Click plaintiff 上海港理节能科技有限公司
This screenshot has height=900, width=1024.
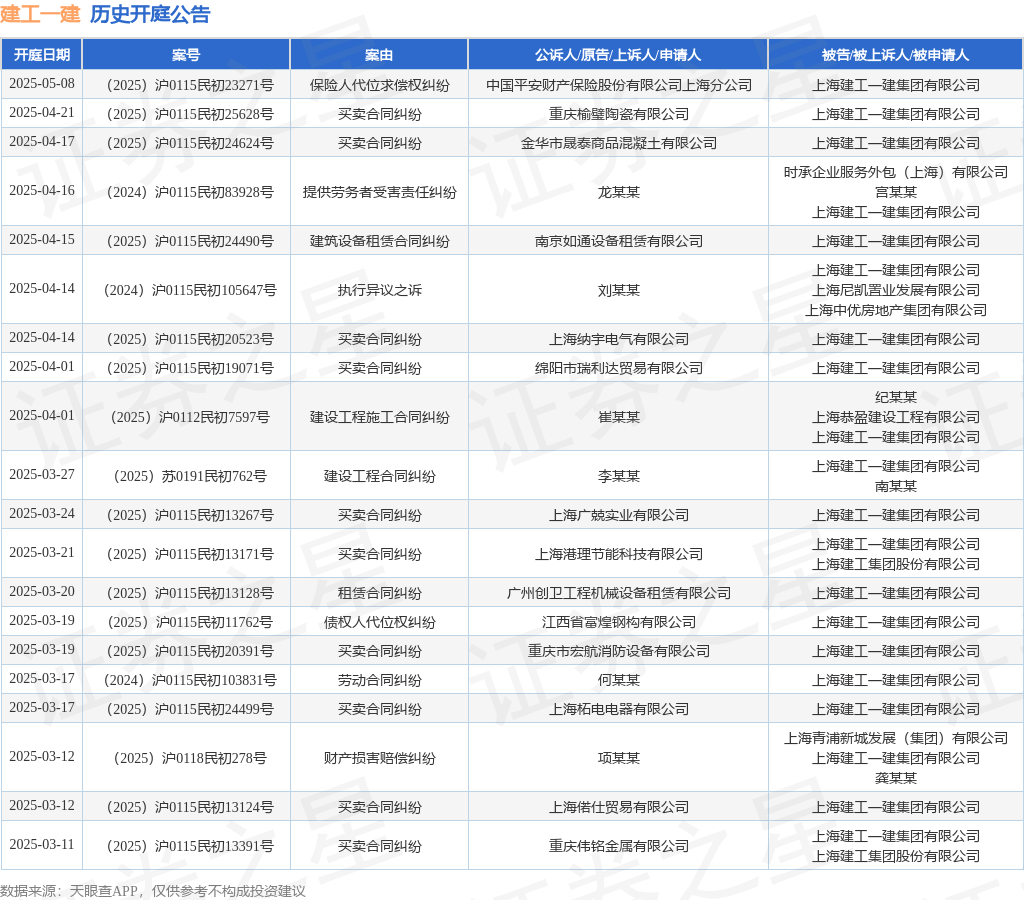[618, 554]
